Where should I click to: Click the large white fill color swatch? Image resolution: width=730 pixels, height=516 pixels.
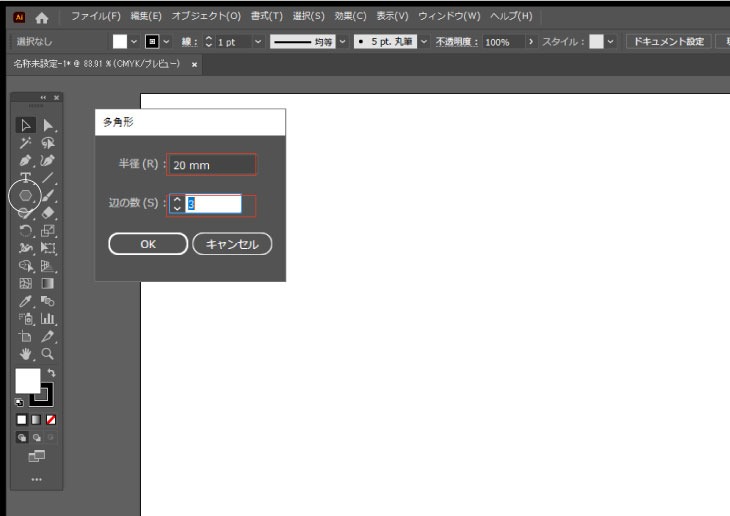[28, 381]
